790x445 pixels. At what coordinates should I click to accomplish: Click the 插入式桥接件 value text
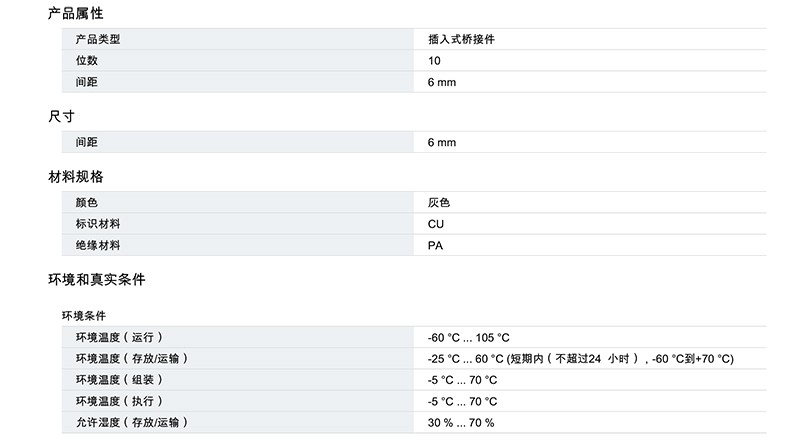pos(461,40)
